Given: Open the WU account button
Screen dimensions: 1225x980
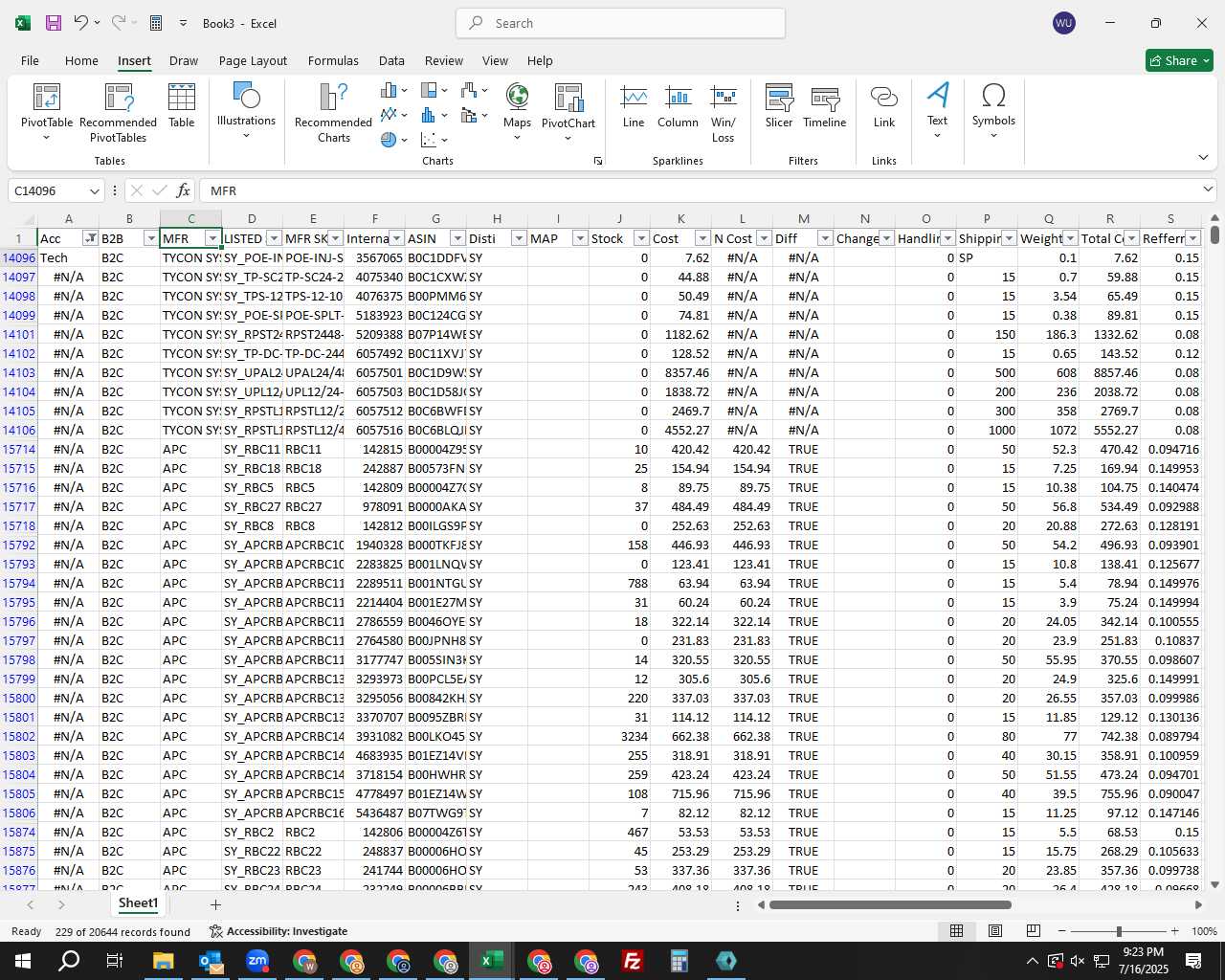Looking at the screenshot, I should pos(1063,23).
